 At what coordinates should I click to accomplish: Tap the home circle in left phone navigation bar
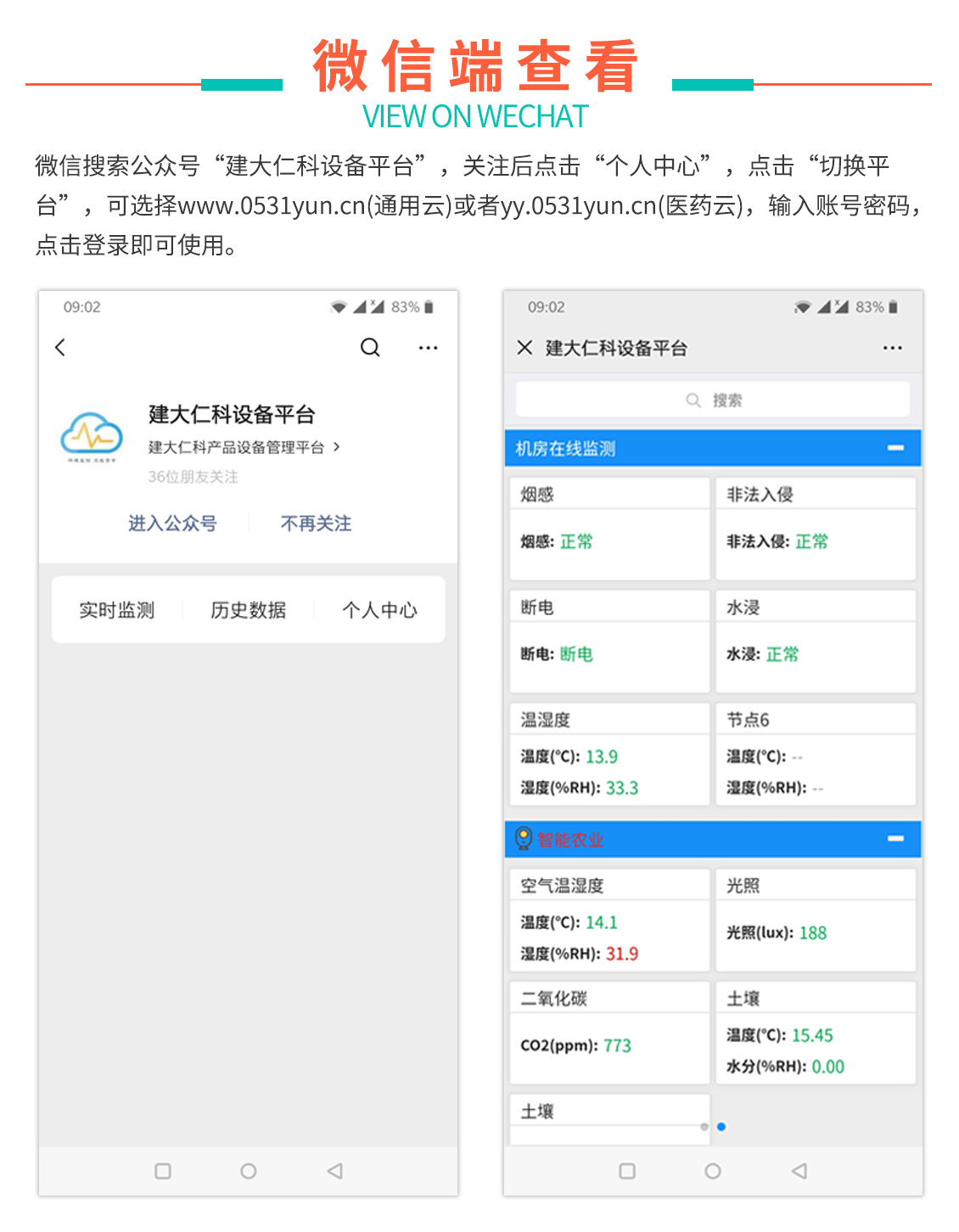point(249,1171)
